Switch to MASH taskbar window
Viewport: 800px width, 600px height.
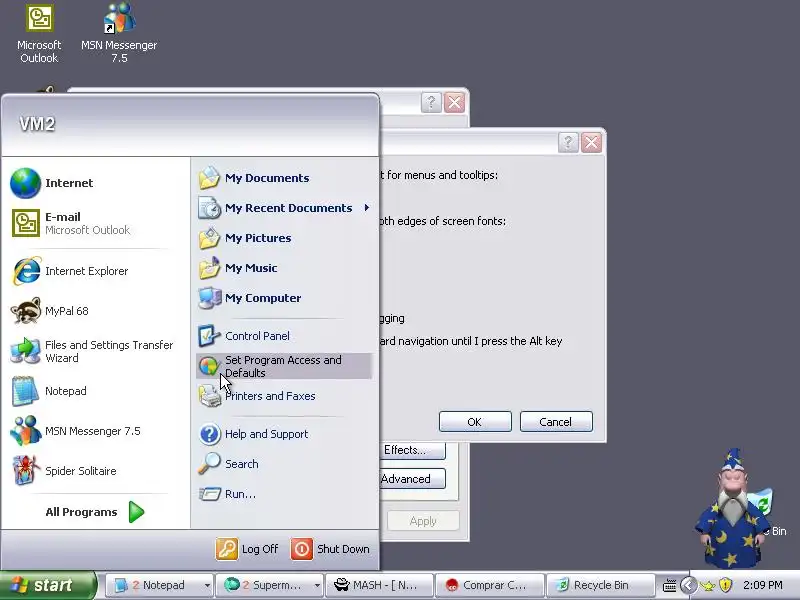(380, 585)
